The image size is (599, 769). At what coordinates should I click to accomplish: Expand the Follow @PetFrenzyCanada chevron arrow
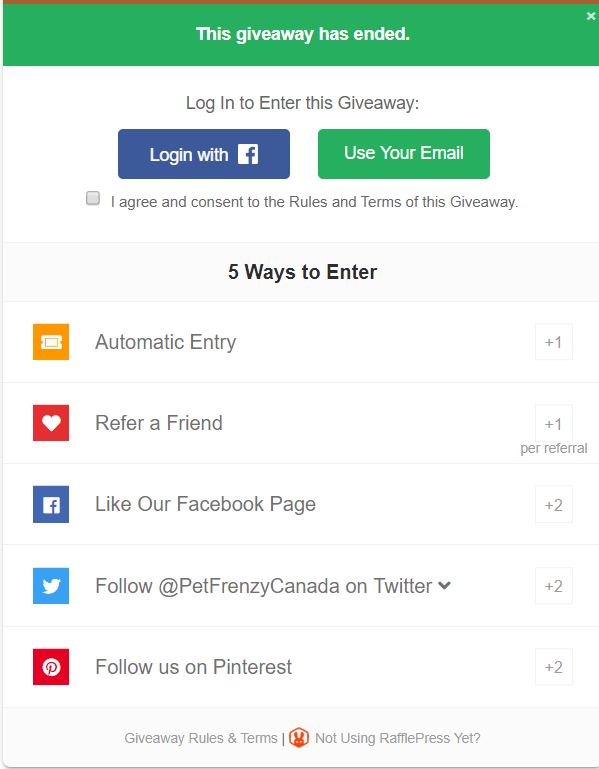(444, 585)
